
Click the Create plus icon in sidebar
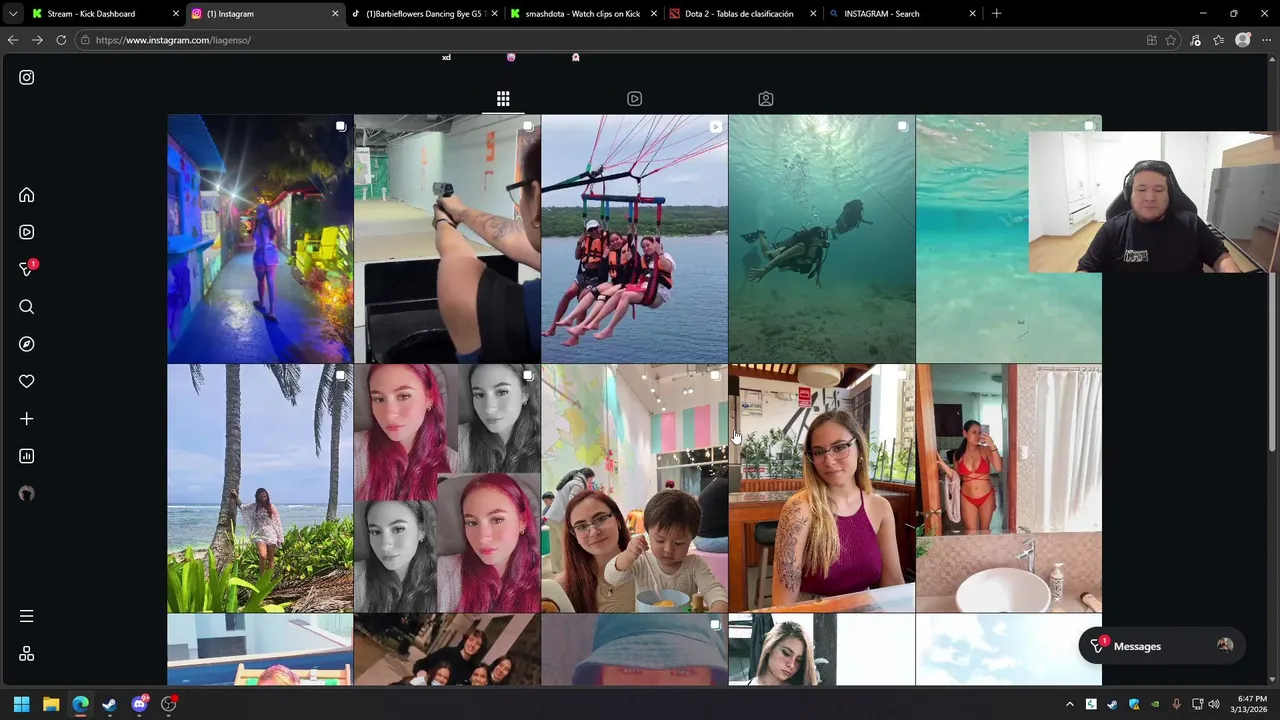tap(27, 419)
